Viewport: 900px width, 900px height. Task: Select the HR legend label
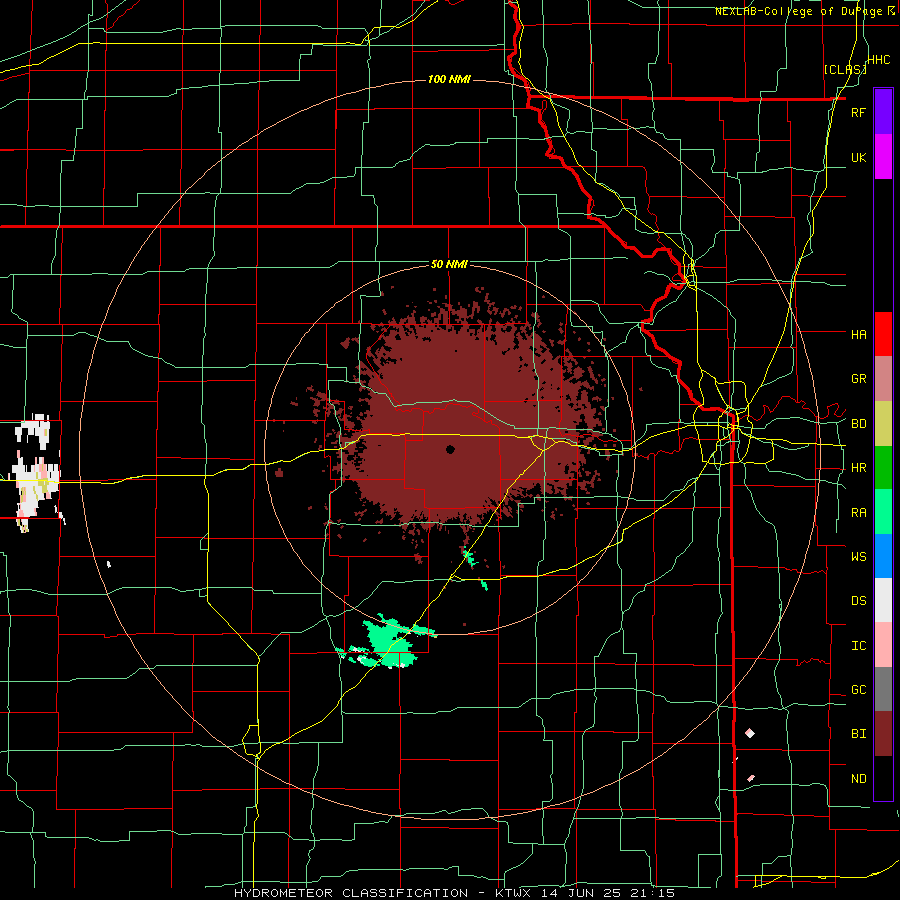click(858, 468)
